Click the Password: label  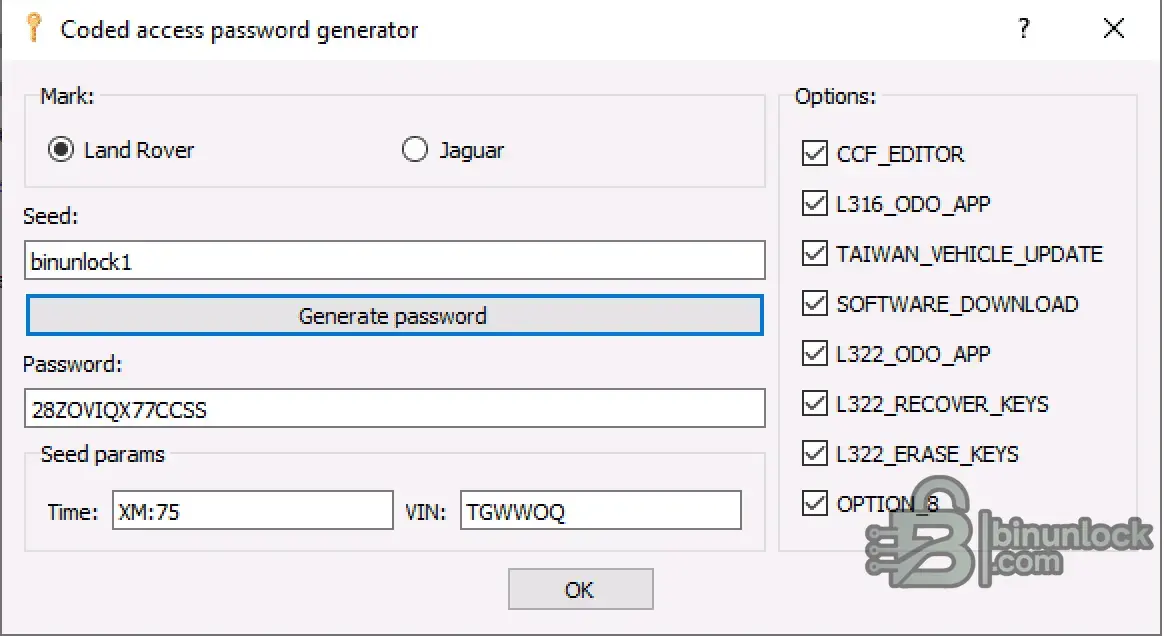point(73,364)
